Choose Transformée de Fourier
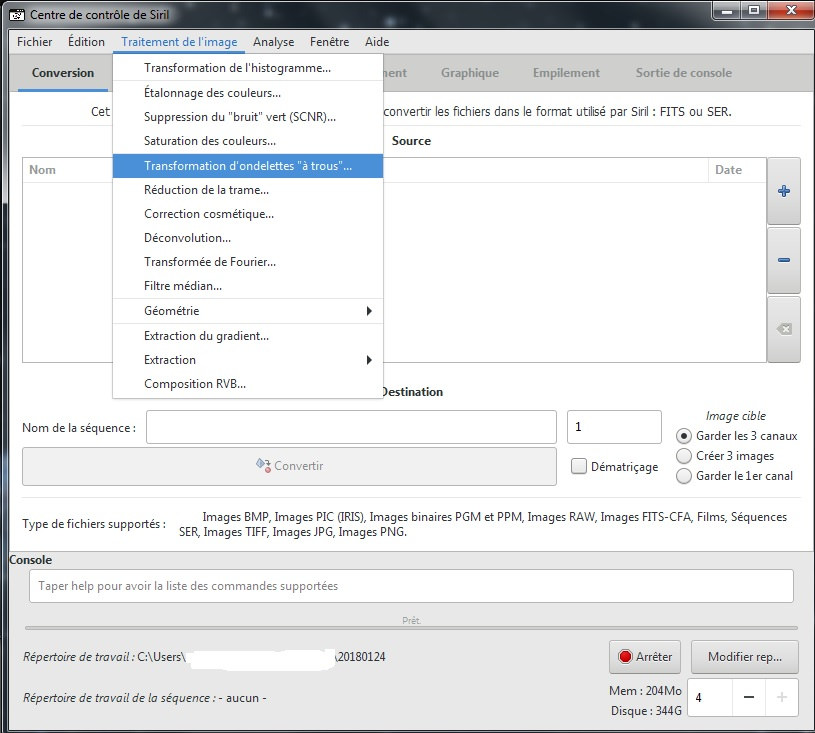 tap(248, 261)
